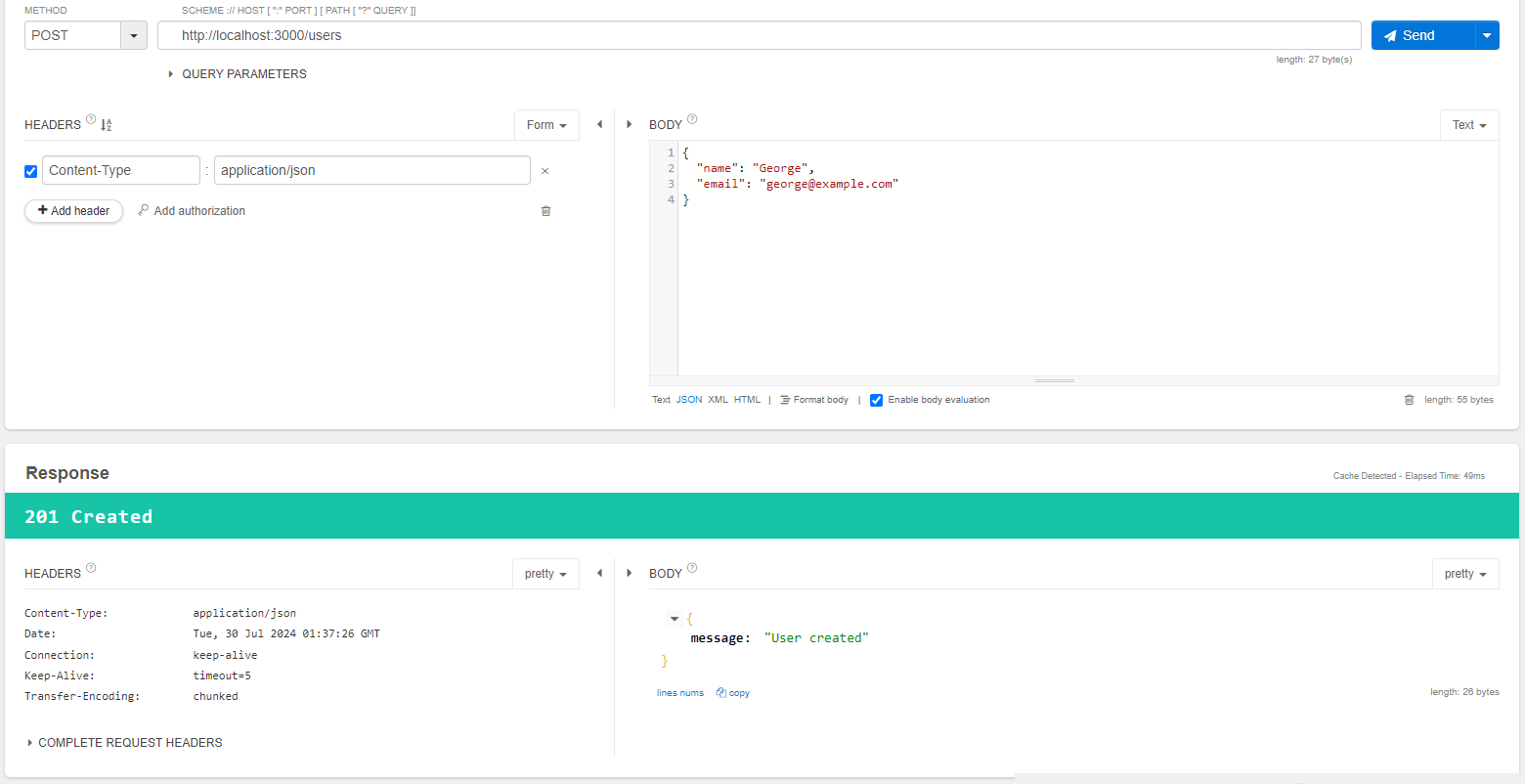Click copy response body link
This screenshot has width=1525, height=784.
pos(733,693)
